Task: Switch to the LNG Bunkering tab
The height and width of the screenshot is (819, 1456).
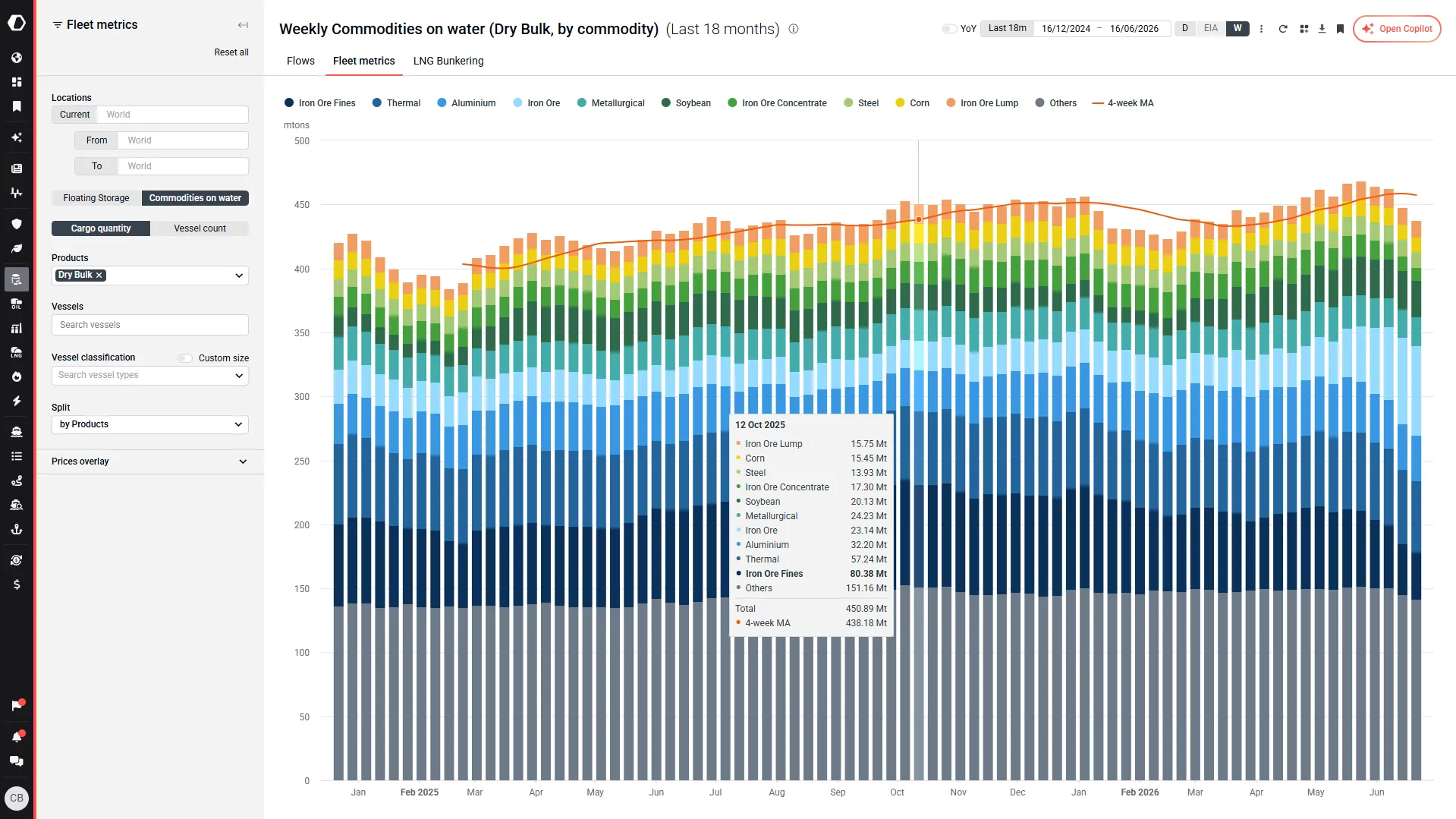Action: tap(448, 61)
